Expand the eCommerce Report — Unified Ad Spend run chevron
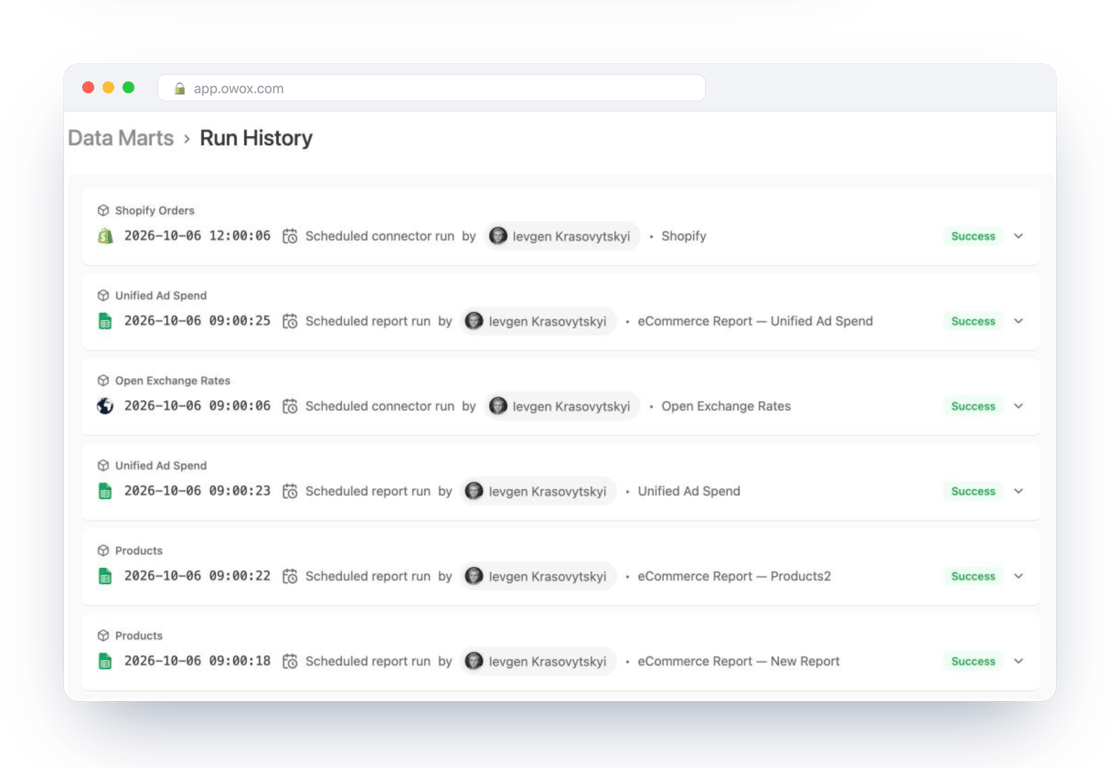This screenshot has width=1120, height=768. point(1019,321)
